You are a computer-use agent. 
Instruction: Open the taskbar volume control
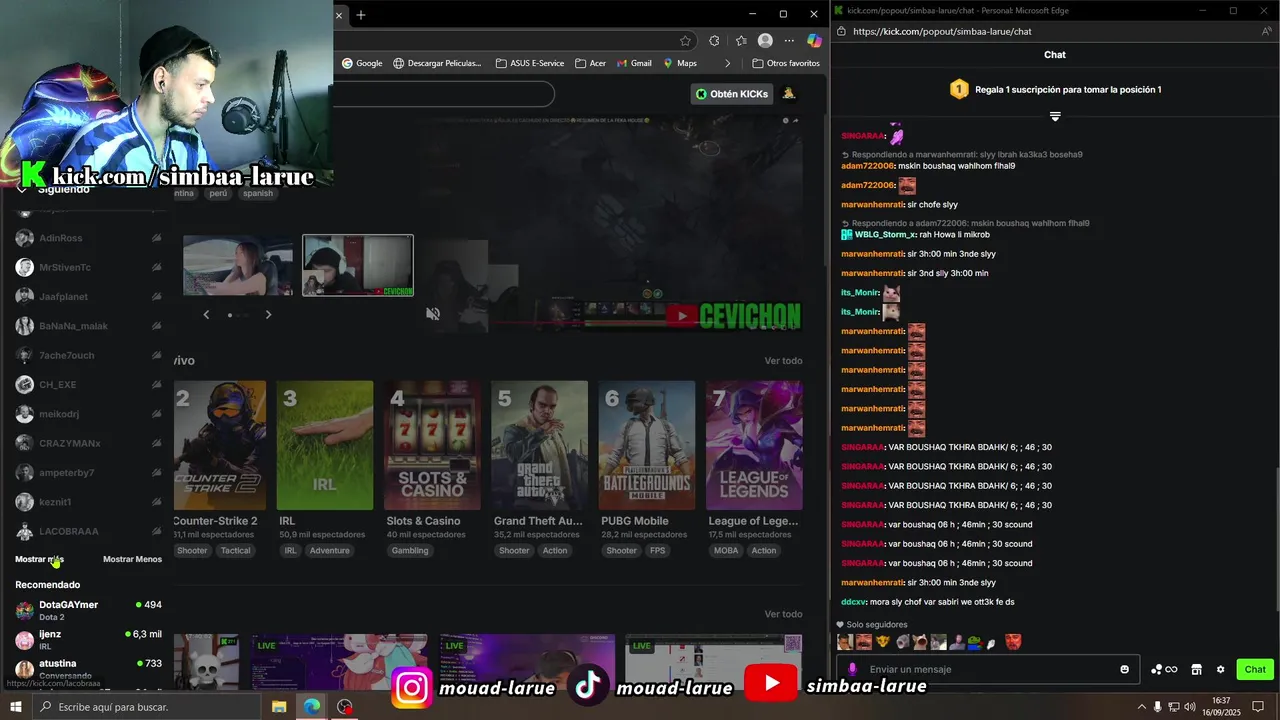[x=1192, y=707]
